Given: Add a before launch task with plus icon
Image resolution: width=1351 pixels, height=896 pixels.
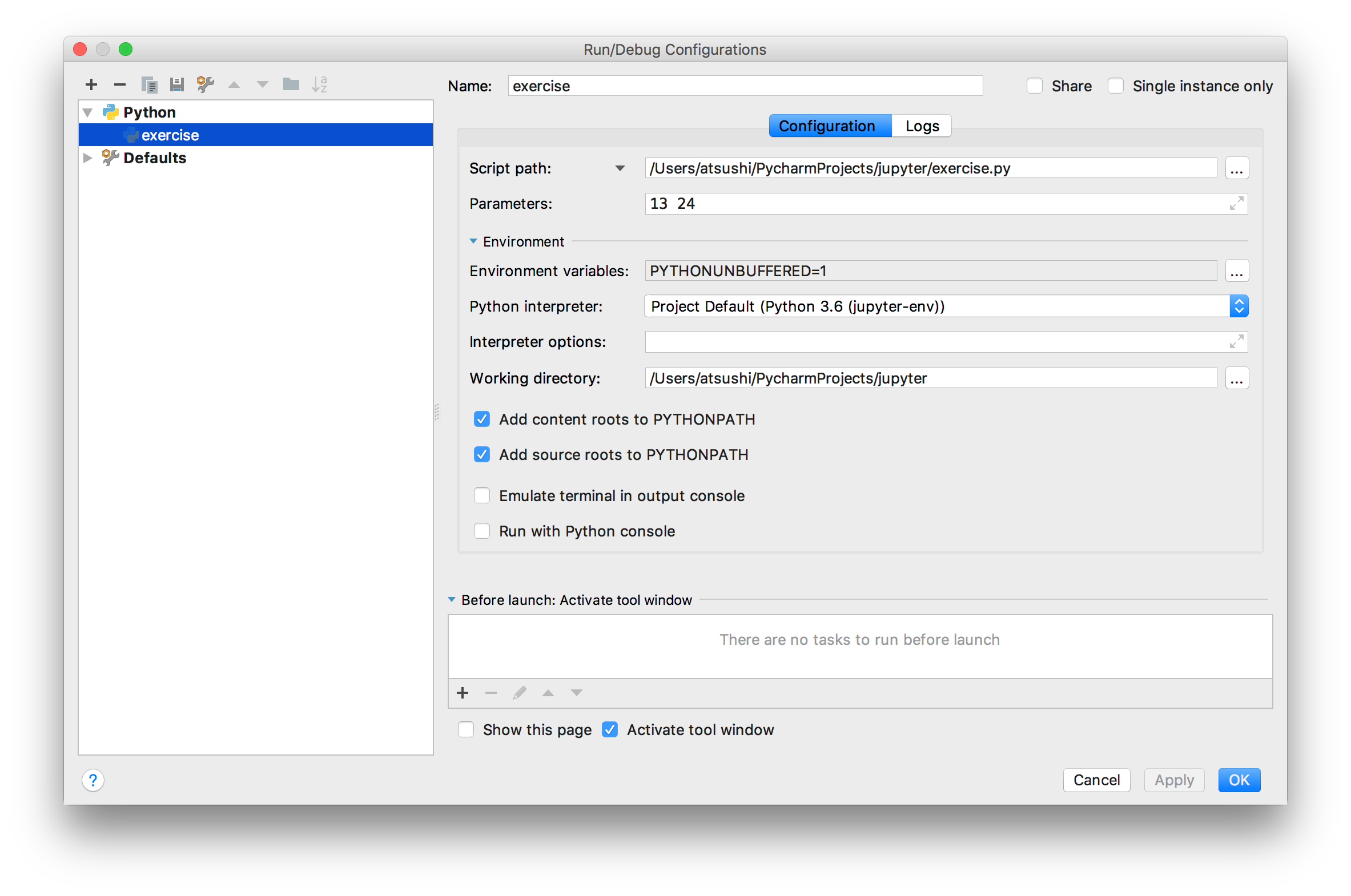Looking at the screenshot, I should click(463, 693).
